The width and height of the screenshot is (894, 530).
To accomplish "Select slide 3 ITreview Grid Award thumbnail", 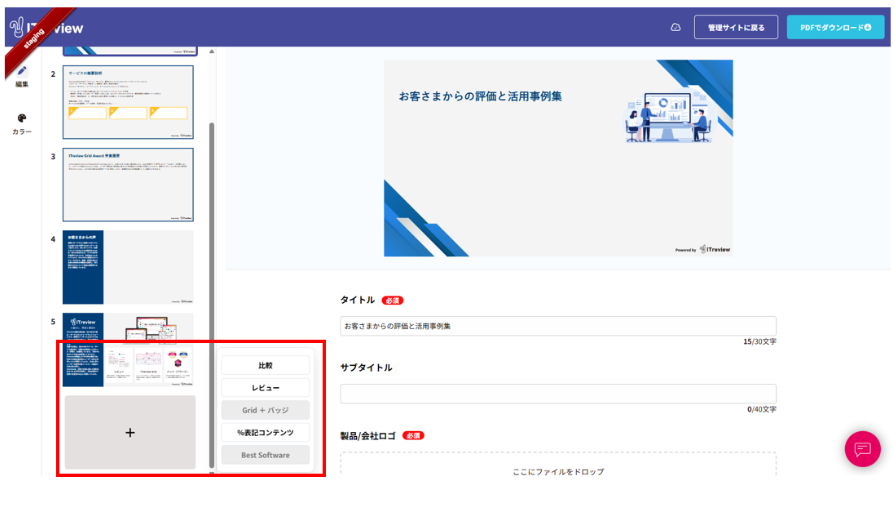I will [x=128, y=185].
